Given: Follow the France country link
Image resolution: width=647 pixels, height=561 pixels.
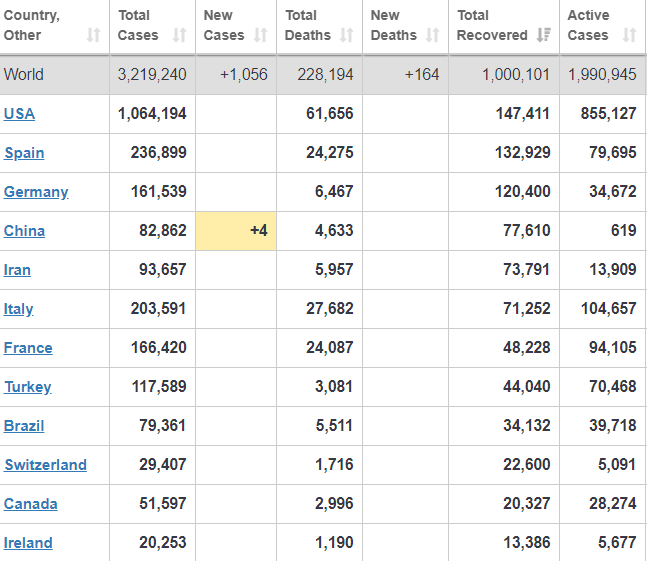Looking at the screenshot, I should pos(28,348).
